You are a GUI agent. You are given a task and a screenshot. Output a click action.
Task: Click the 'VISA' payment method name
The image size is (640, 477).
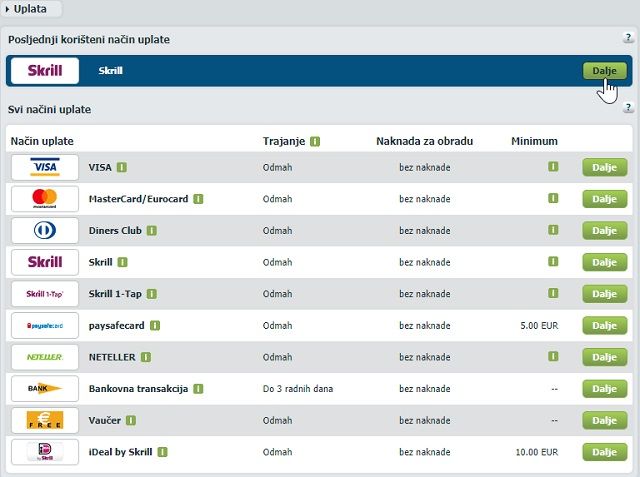[x=100, y=167]
